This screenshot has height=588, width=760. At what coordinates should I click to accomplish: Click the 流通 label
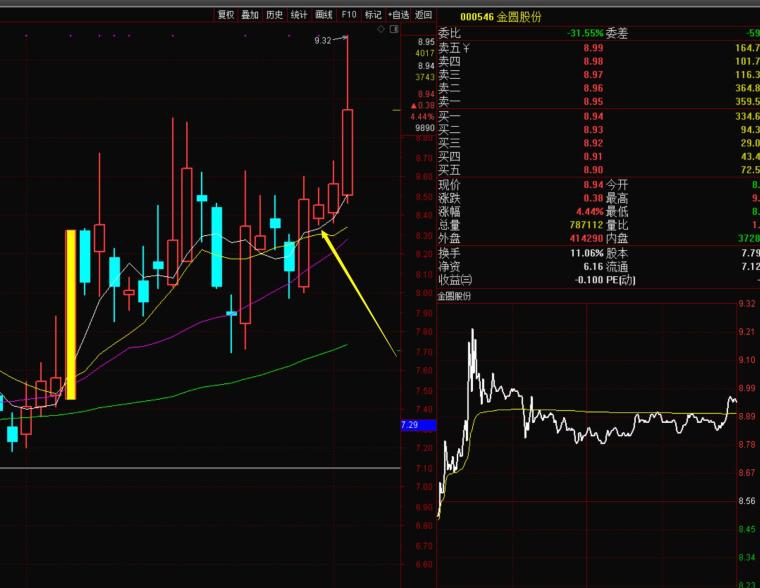617,267
